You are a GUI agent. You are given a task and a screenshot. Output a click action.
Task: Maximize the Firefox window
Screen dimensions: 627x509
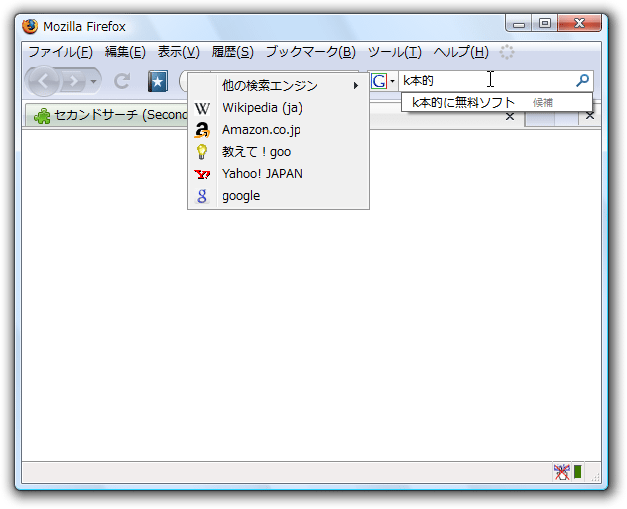[x=545, y=24]
